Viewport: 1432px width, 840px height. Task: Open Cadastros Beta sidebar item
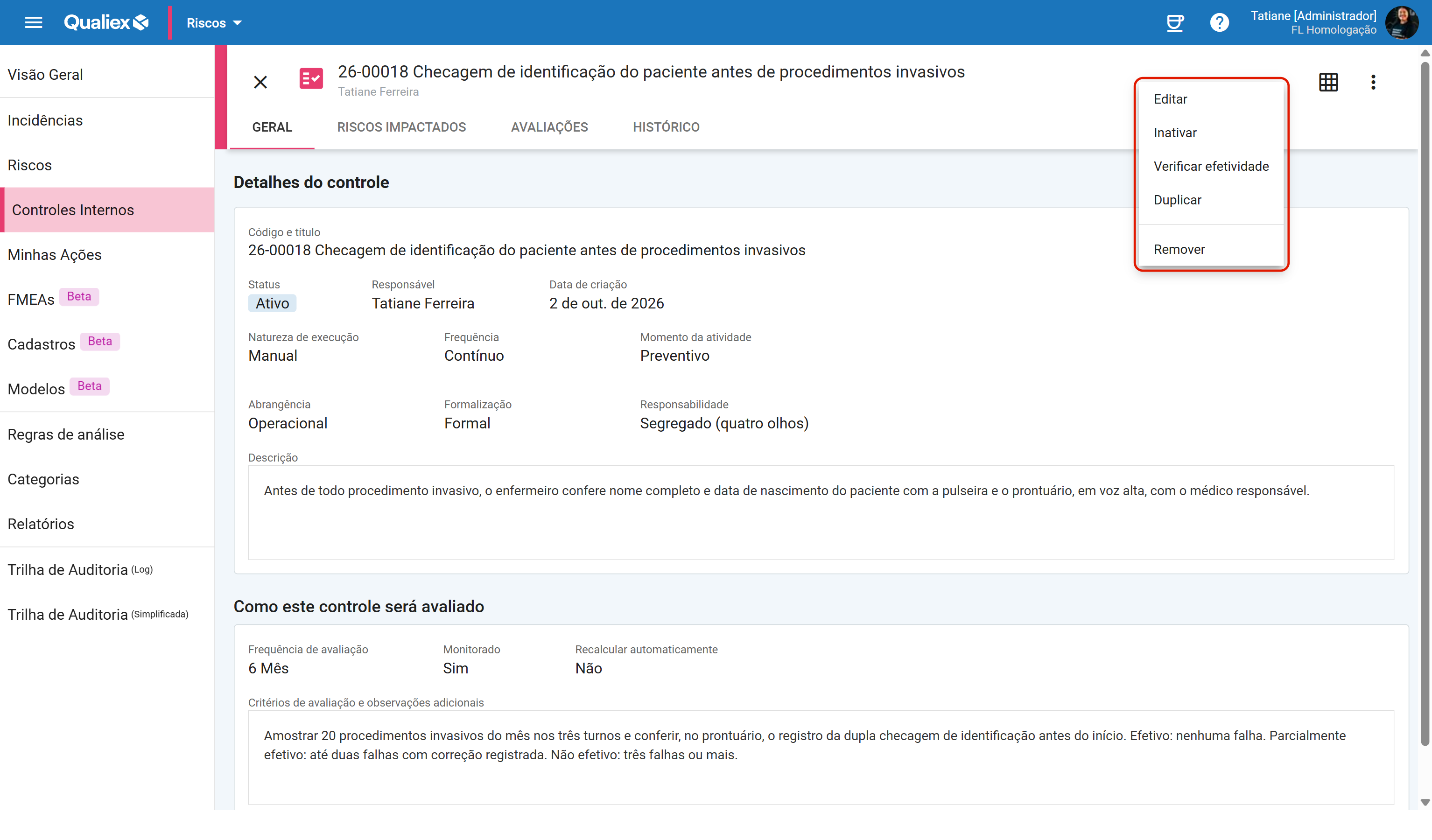click(107, 344)
